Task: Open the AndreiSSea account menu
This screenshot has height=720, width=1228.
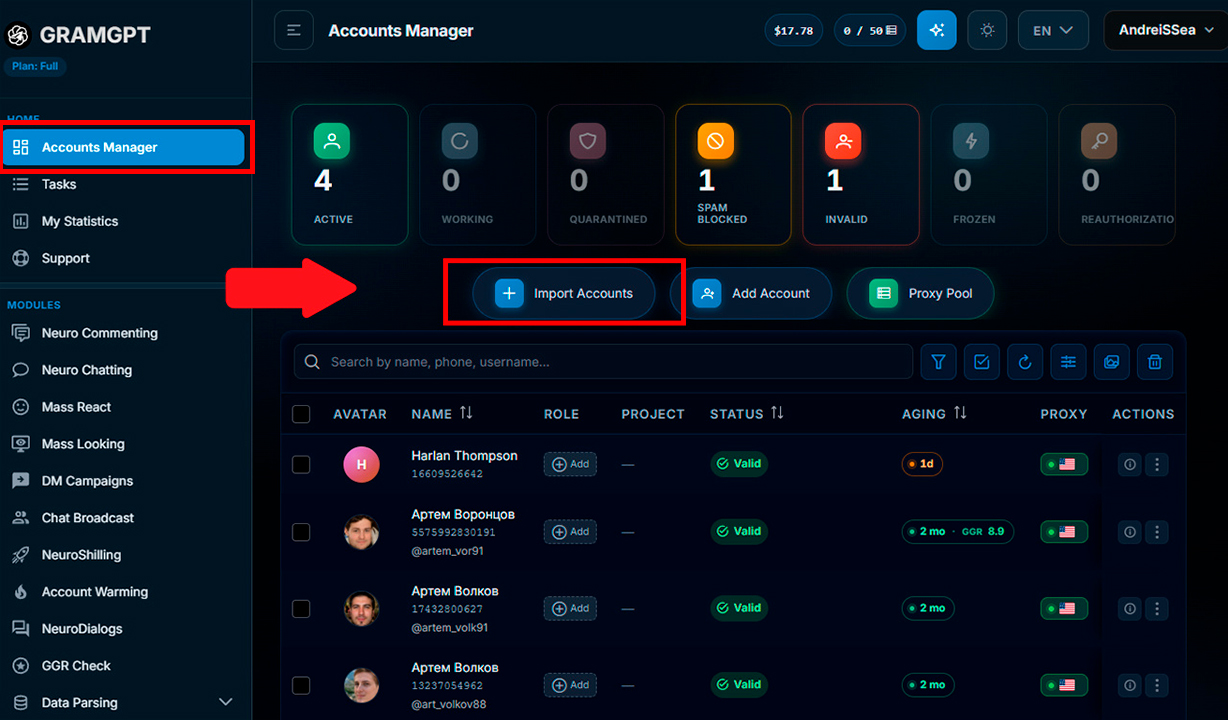Action: pyautogui.click(x=1165, y=31)
